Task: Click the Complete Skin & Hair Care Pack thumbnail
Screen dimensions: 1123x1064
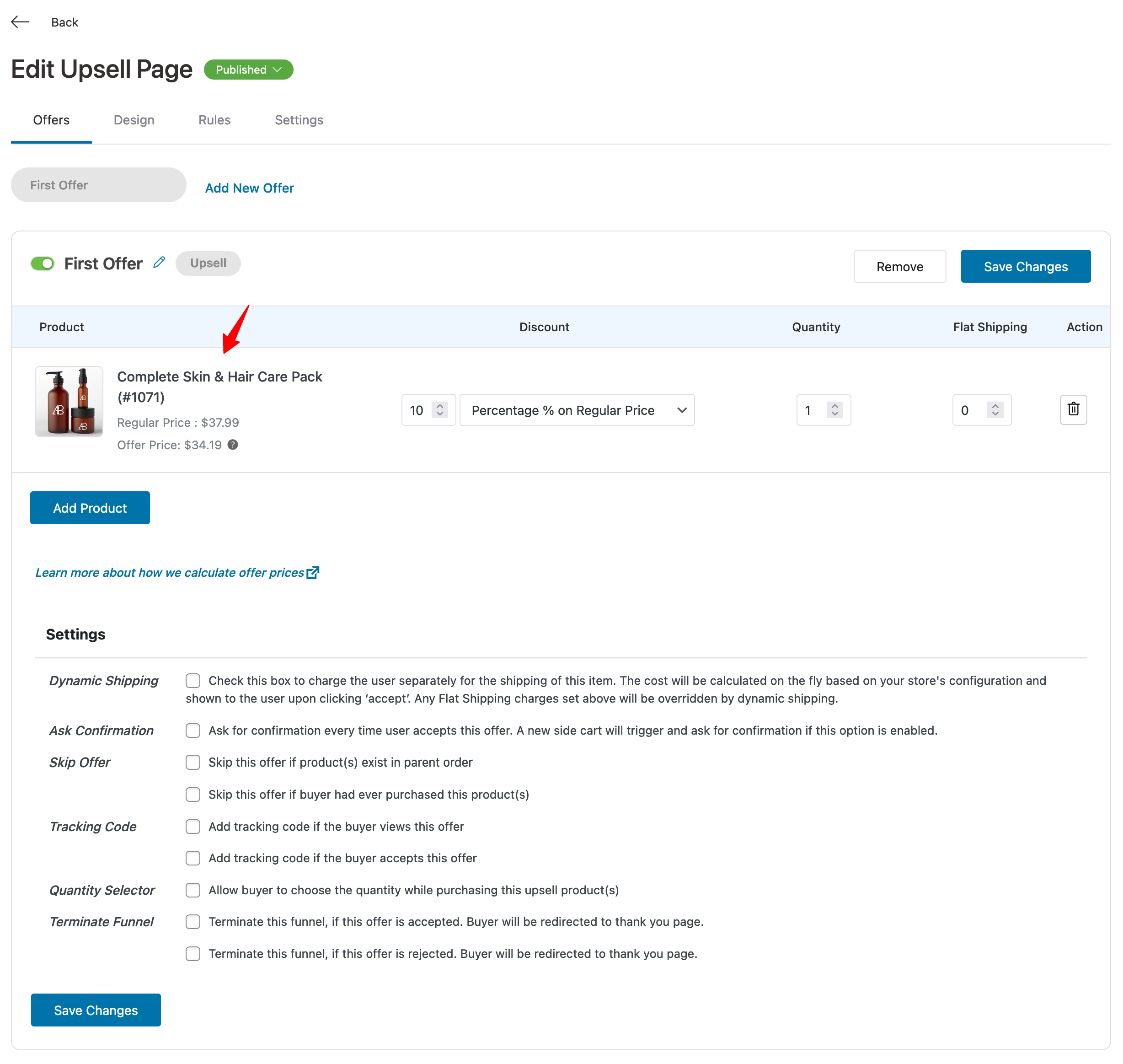Action: pyautogui.click(x=69, y=402)
